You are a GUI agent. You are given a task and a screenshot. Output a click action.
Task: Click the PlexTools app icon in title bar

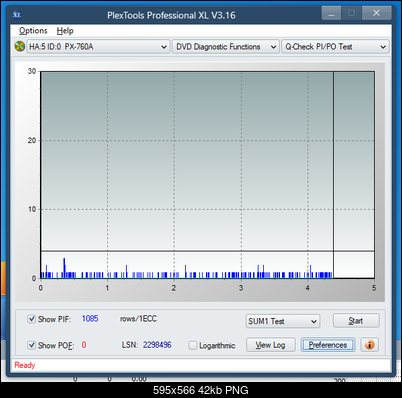(x=17, y=15)
